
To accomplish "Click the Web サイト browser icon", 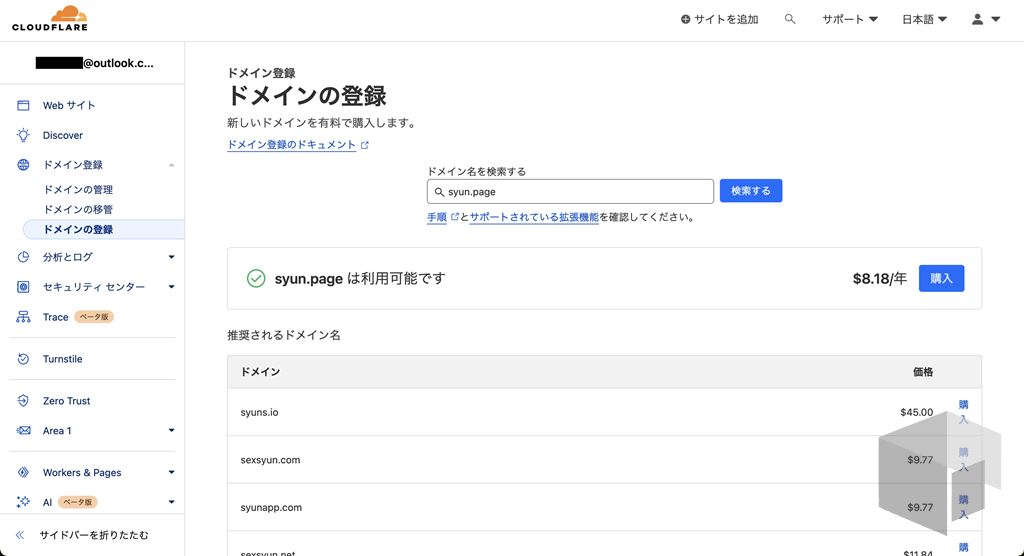I will click(24, 105).
